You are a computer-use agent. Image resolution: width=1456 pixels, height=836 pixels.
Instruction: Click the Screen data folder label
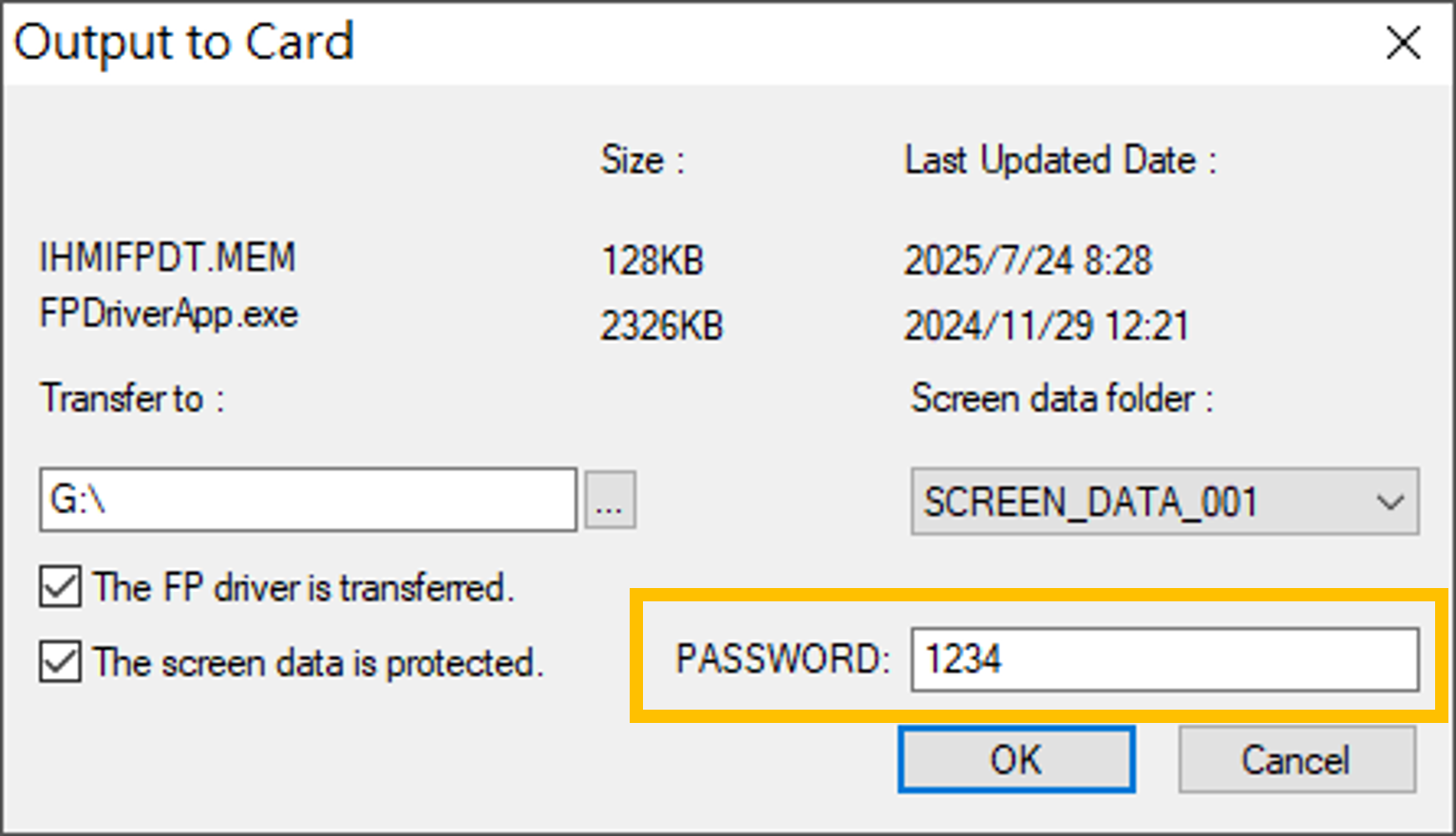point(1062,399)
